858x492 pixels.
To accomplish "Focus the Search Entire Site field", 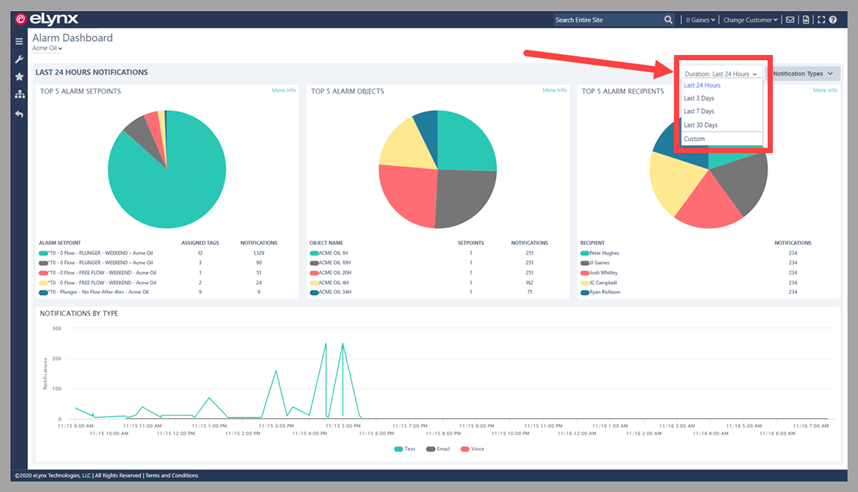I will tap(607, 20).
